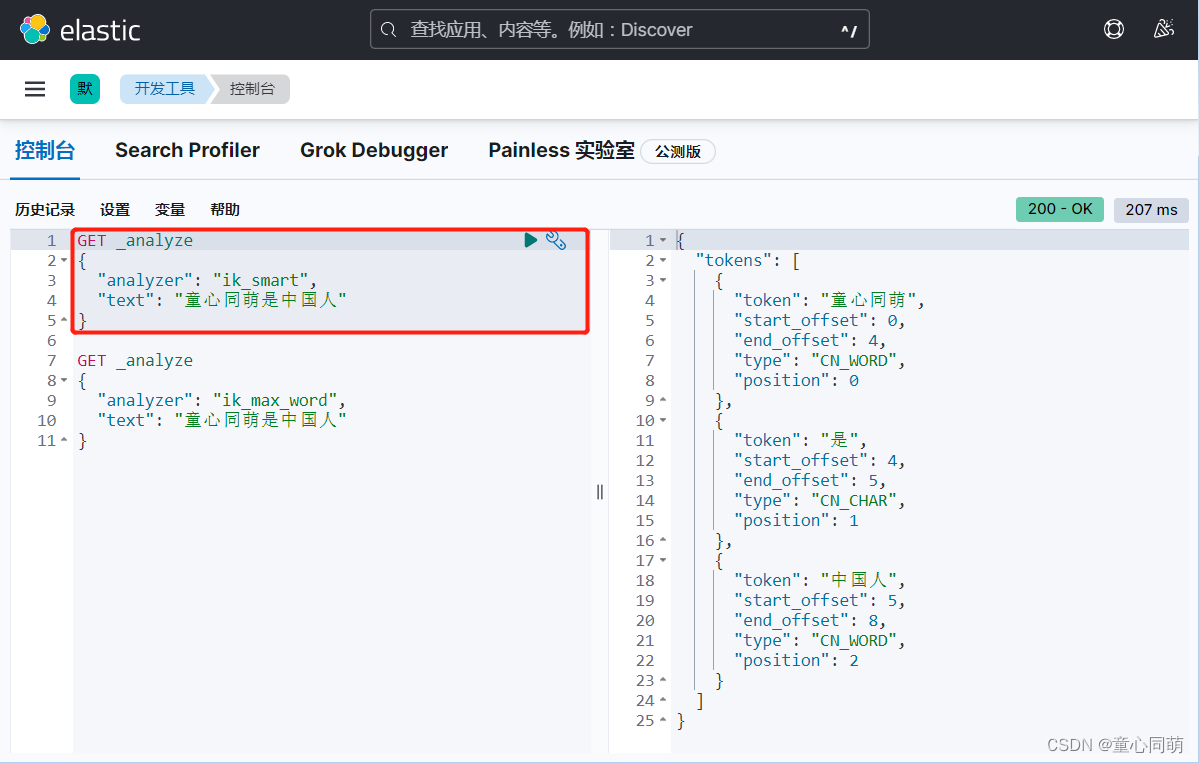Click the "ik_max_word" analyzer line
This screenshot has height=763, width=1199.
[x=222, y=401]
